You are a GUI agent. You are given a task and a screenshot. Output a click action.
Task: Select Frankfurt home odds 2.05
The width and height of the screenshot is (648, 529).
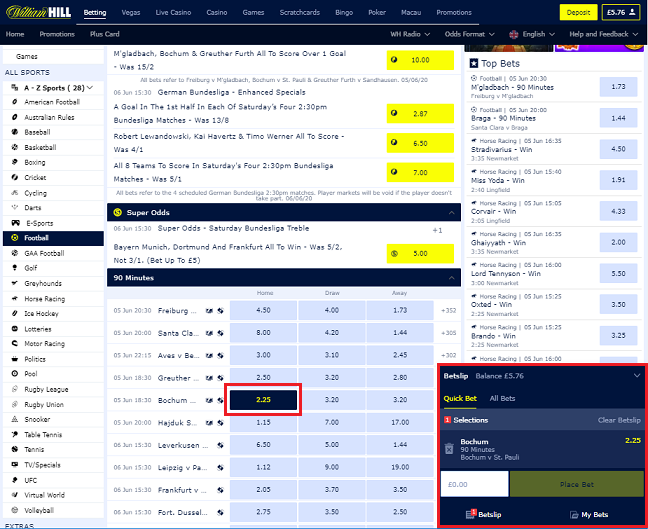point(263,489)
